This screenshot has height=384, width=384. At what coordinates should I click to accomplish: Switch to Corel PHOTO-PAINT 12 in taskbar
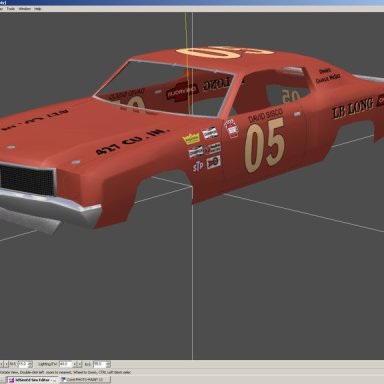[85, 380]
